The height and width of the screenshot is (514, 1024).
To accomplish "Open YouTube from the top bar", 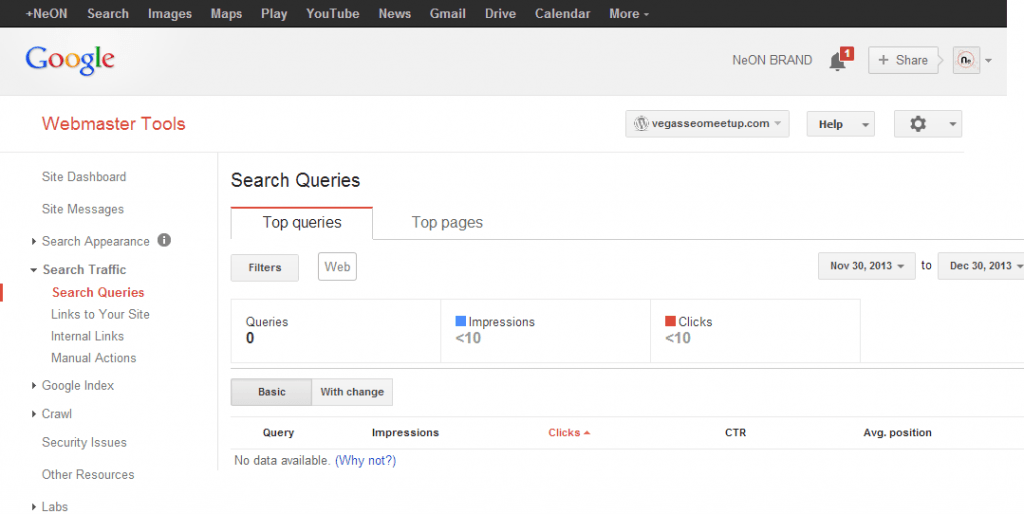I will pyautogui.click(x=332, y=14).
